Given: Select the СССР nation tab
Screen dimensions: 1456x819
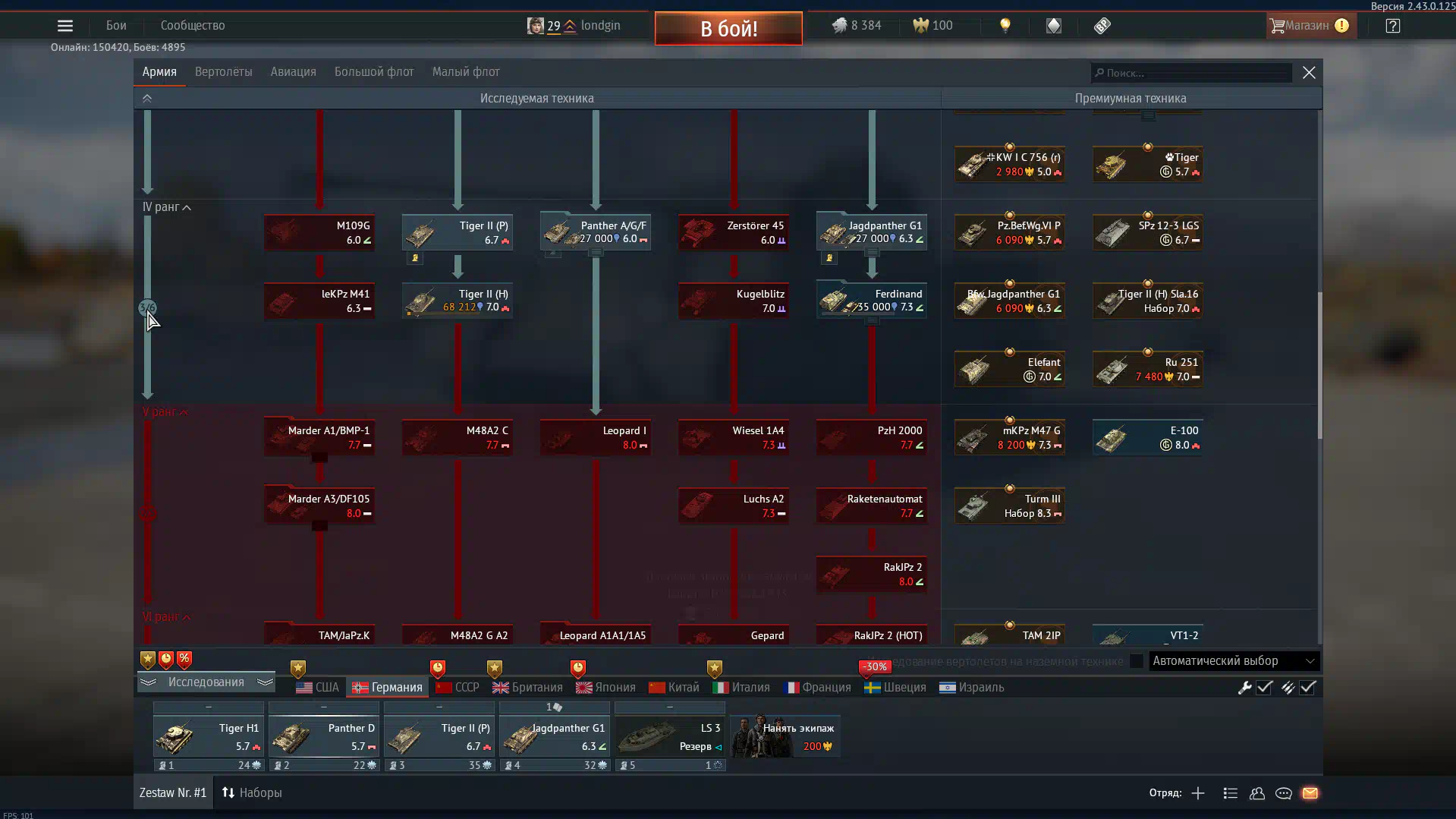Looking at the screenshot, I should 458,688.
